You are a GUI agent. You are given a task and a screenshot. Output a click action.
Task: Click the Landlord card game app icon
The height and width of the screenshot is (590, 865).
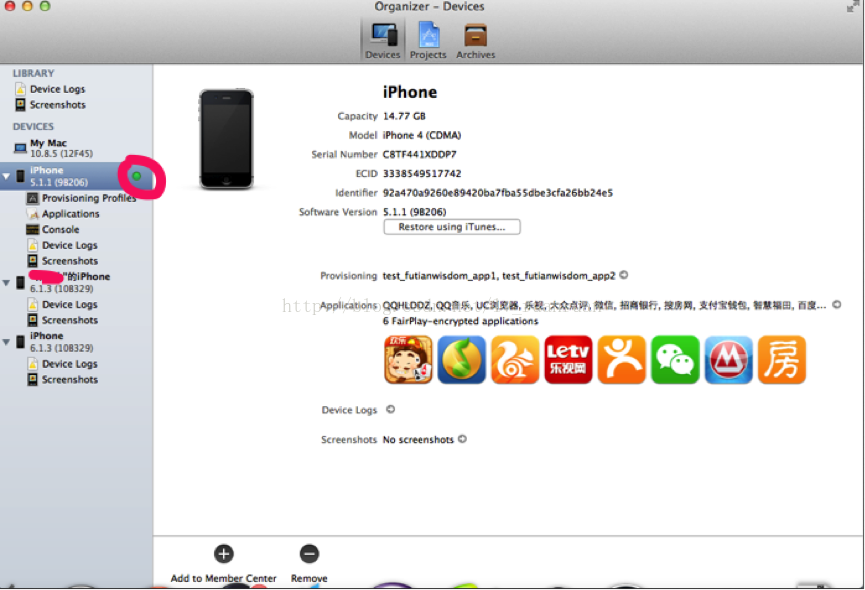[408, 360]
